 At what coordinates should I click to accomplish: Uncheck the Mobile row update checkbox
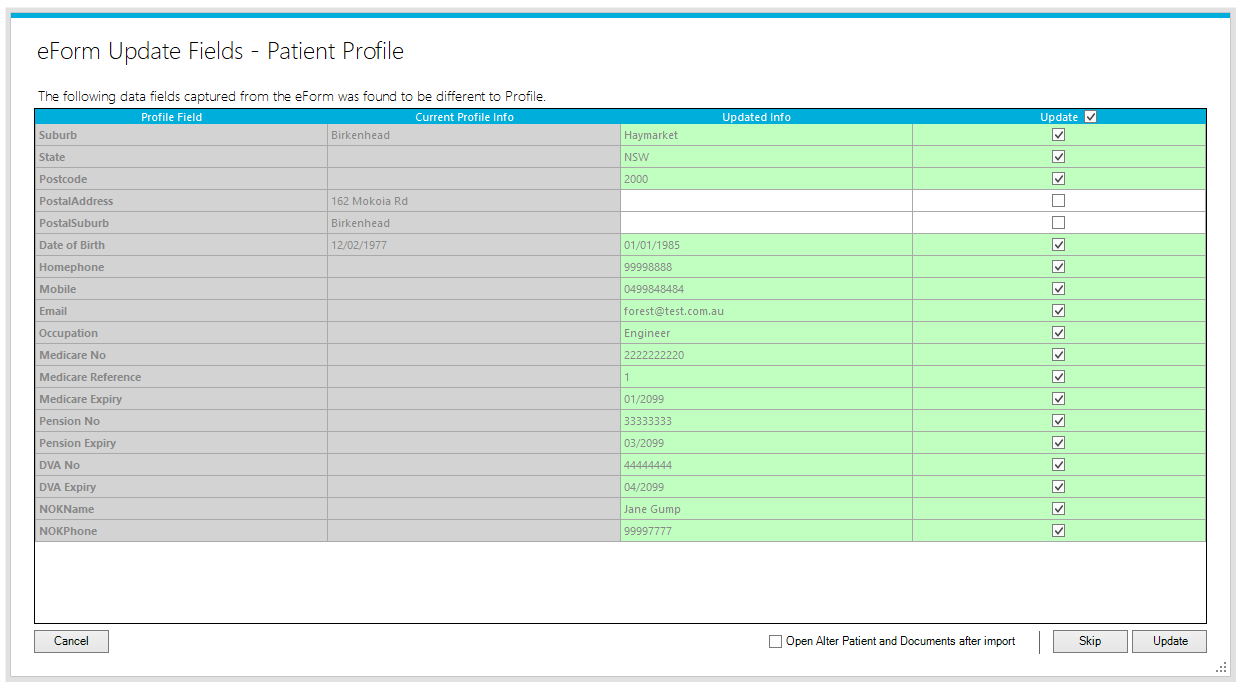point(1058,289)
